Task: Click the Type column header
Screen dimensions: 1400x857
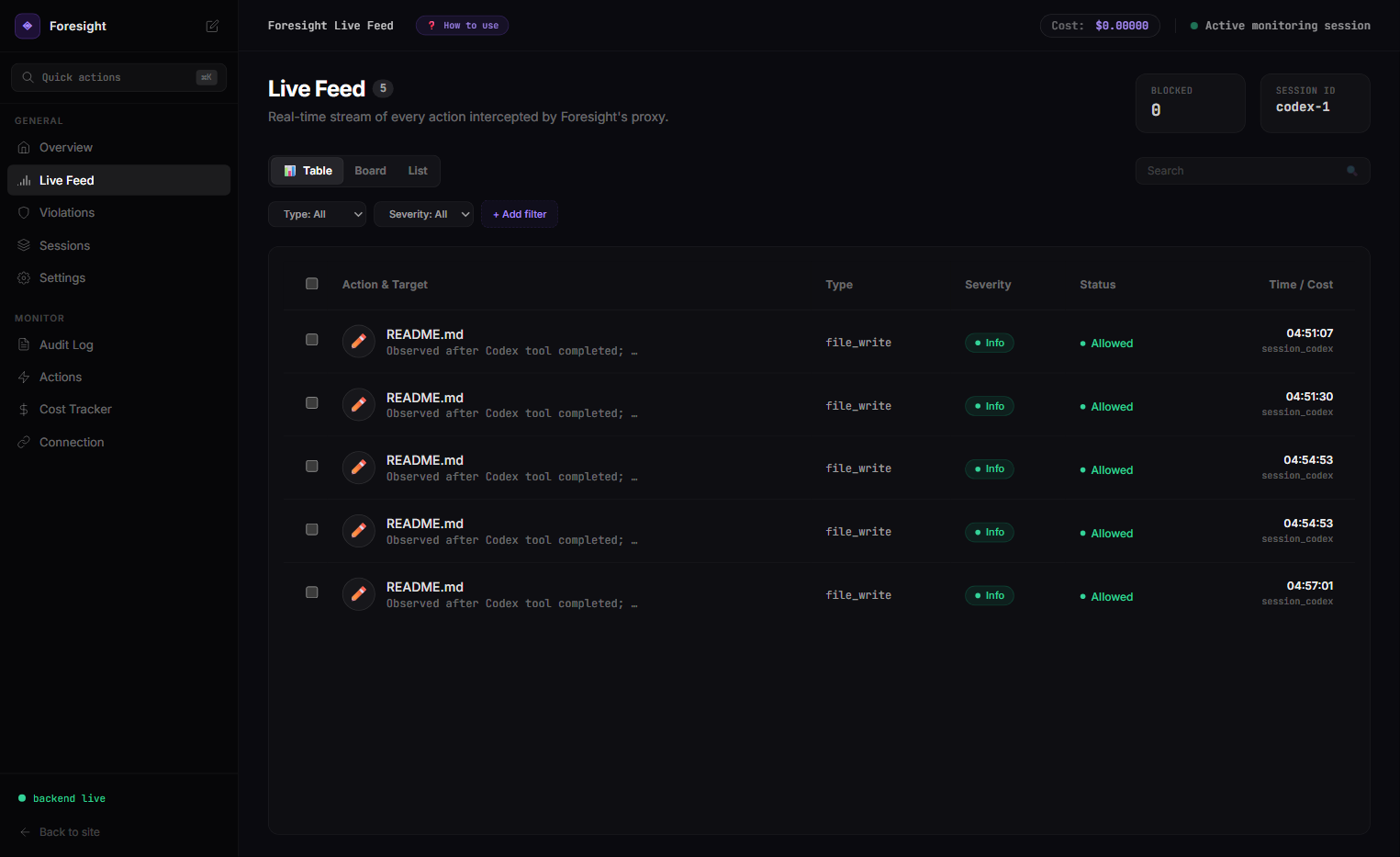Action: (839, 285)
